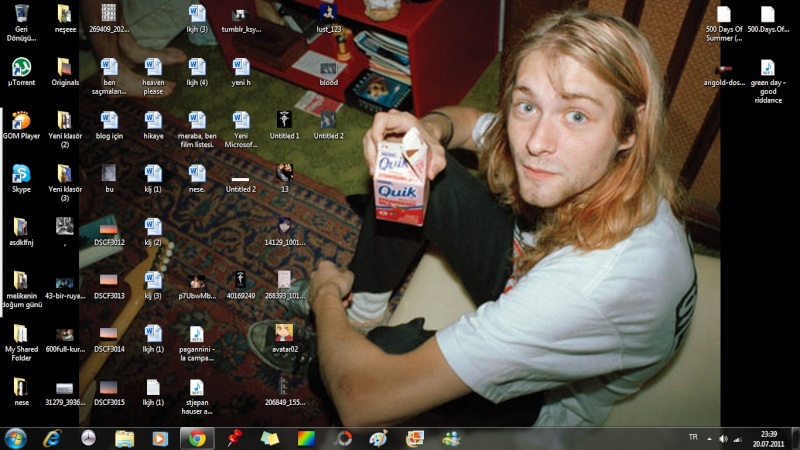Image resolution: width=800 pixels, height=450 pixels.
Task: Open melikenin doğum günü folder
Action: 21,289
